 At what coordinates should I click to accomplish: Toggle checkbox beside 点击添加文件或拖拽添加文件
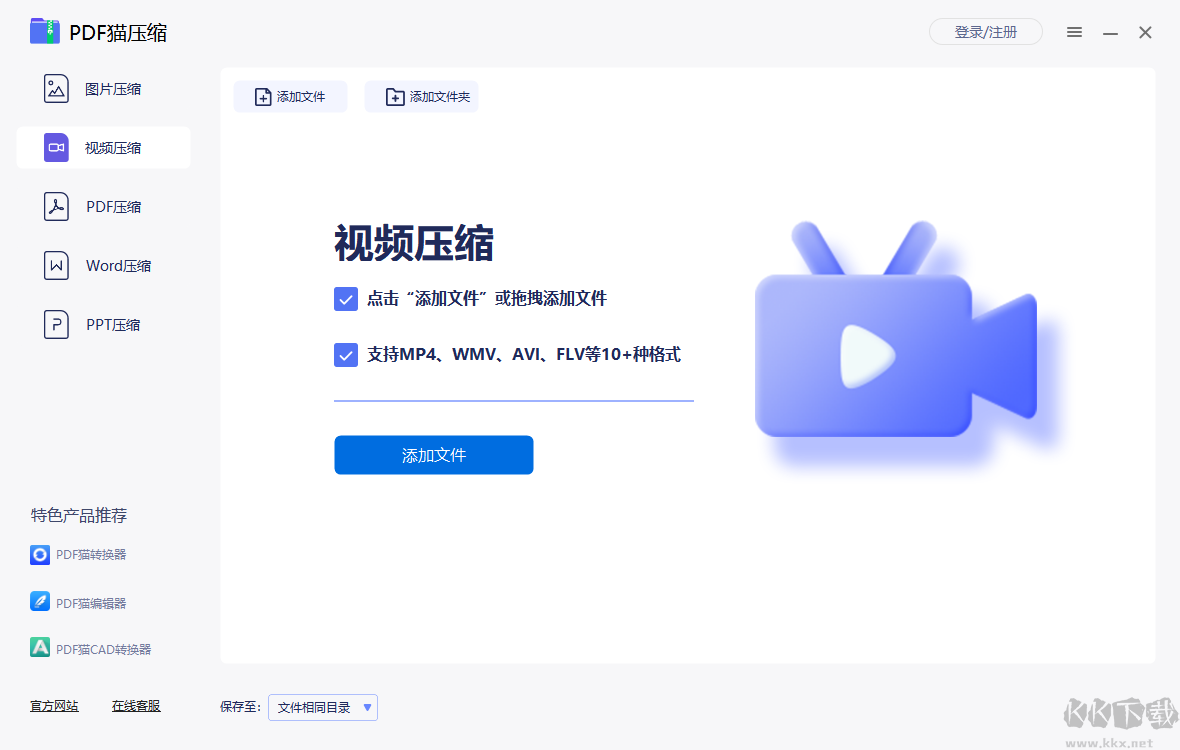coord(345,299)
